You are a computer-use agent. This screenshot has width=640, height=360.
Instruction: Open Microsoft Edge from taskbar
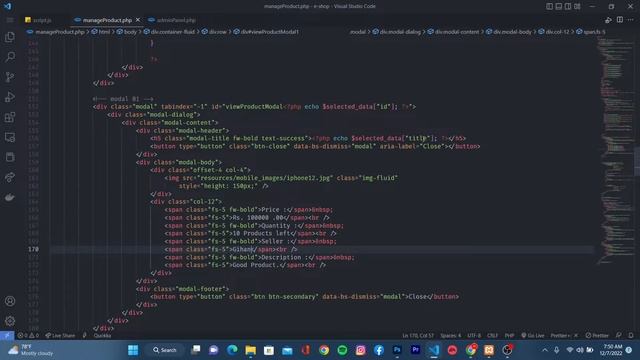(232, 350)
